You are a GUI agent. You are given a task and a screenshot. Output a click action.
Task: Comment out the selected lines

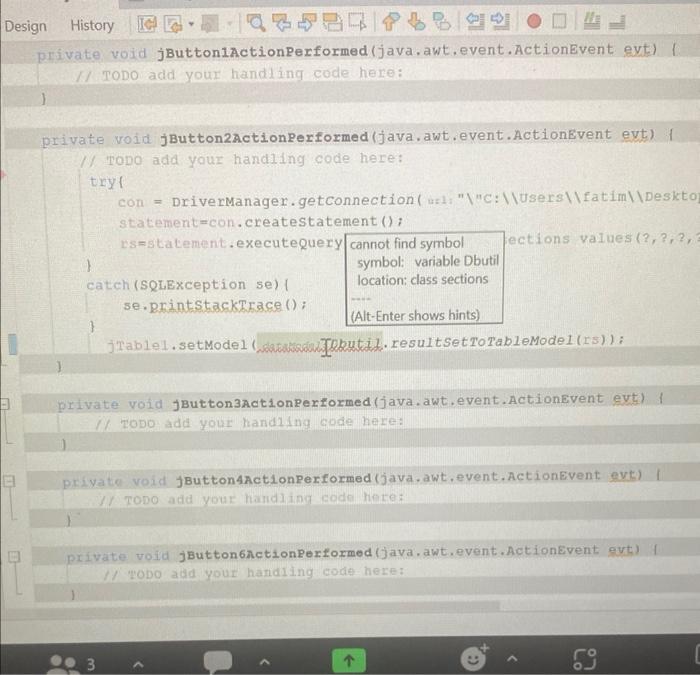[x=592, y=20]
